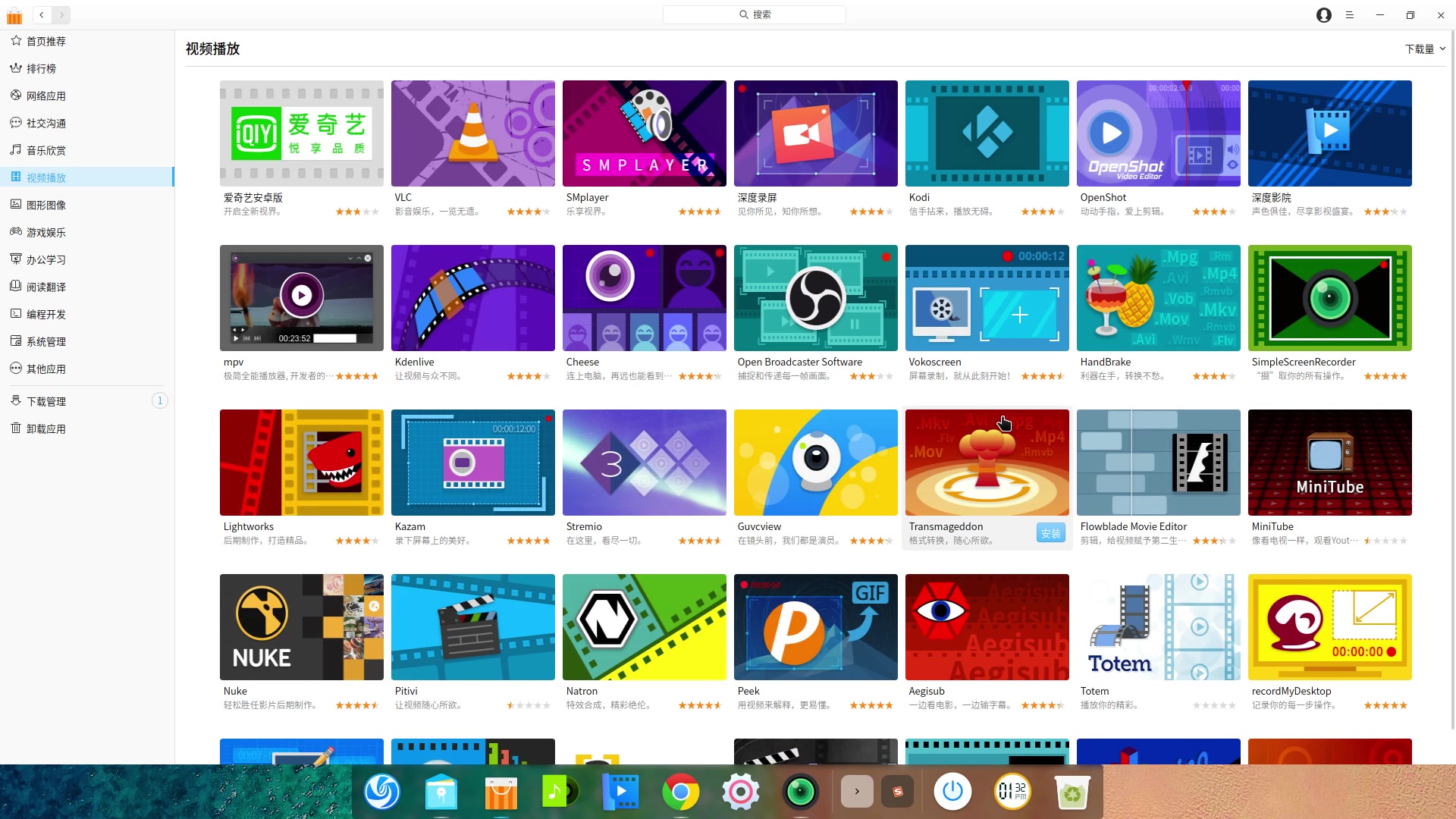Open the hamburger main menu
The height and width of the screenshot is (819, 1456).
1350,15
